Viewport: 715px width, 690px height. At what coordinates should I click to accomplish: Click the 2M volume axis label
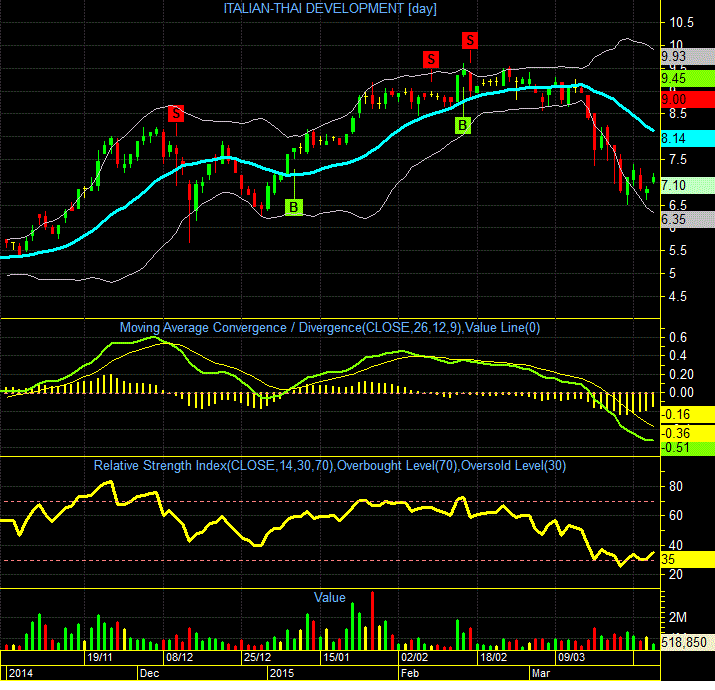pyautogui.click(x=678, y=617)
